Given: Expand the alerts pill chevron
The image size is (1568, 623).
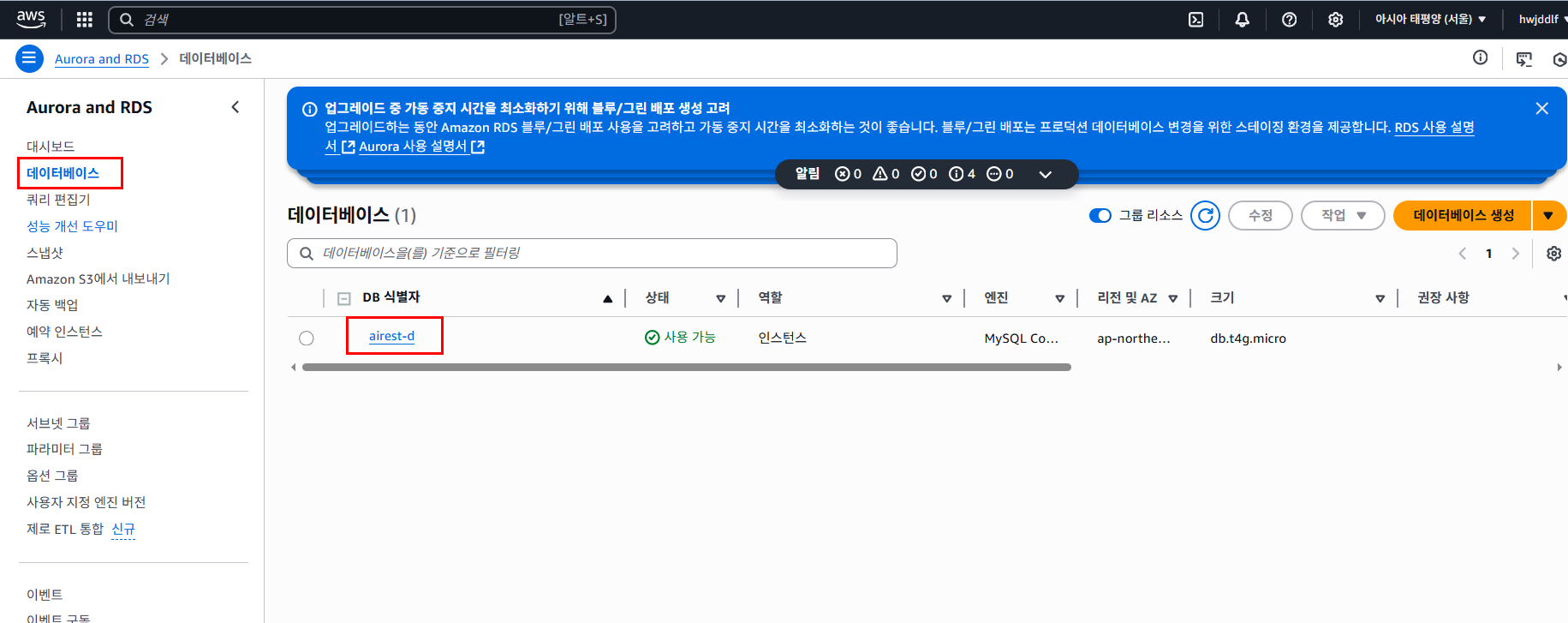Looking at the screenshot, I should [1045, 174].
